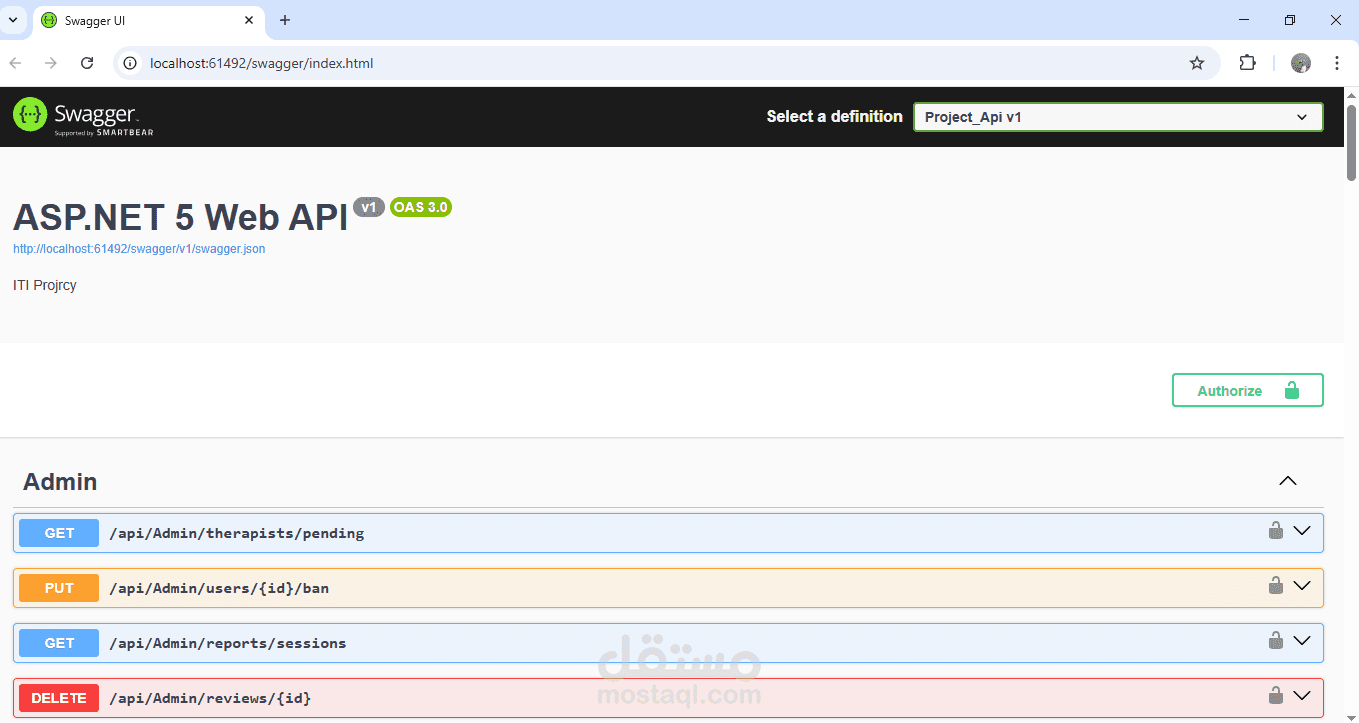The height and width of the screenshot is (723, 1359).
Task: Click lock icon on reports/sessions row
Action: coord(1276,640)
